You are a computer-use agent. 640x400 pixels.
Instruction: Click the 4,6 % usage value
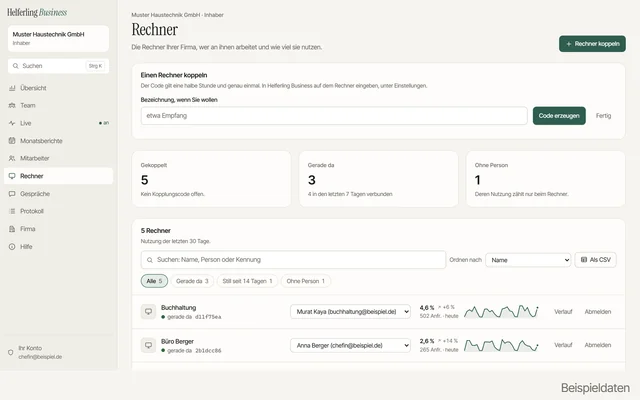[427, 307]
